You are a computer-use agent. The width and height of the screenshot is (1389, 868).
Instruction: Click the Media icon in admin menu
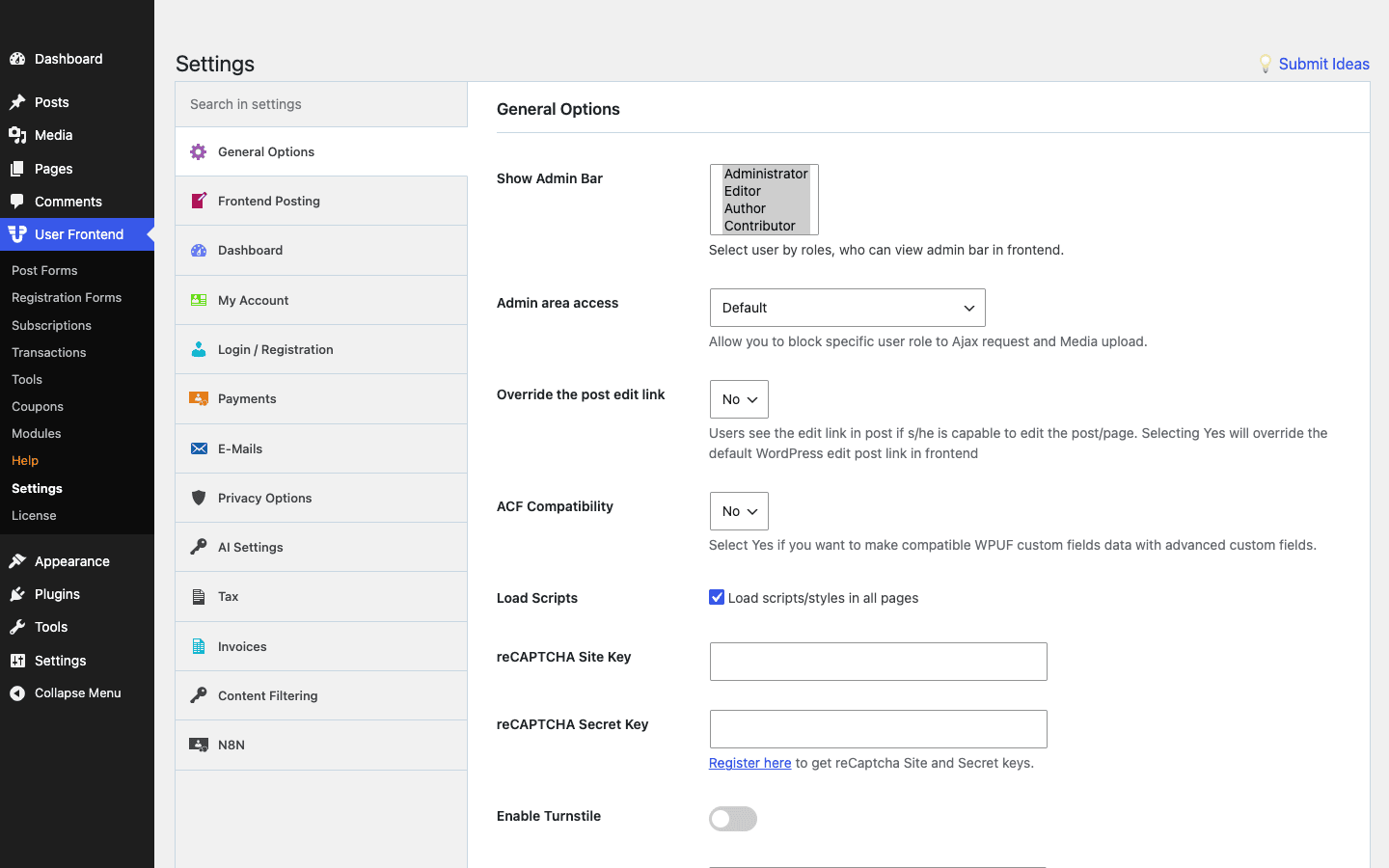[17, 135]
